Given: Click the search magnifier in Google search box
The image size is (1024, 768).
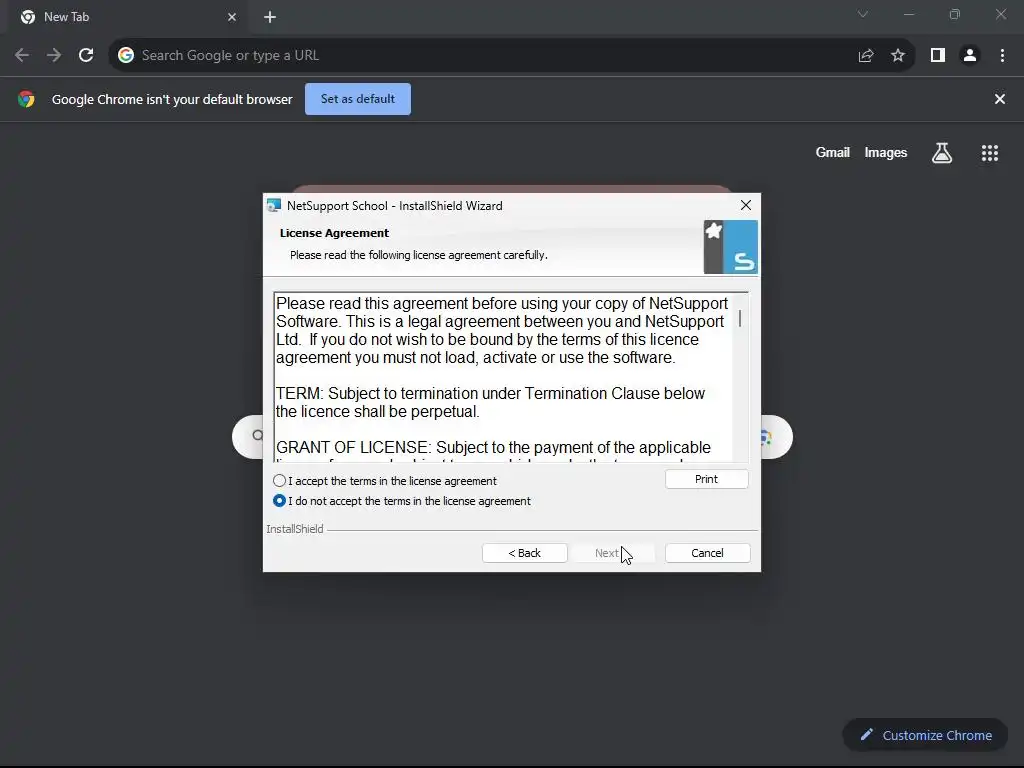Looking at the screenshot, I should tap(257, 436).
